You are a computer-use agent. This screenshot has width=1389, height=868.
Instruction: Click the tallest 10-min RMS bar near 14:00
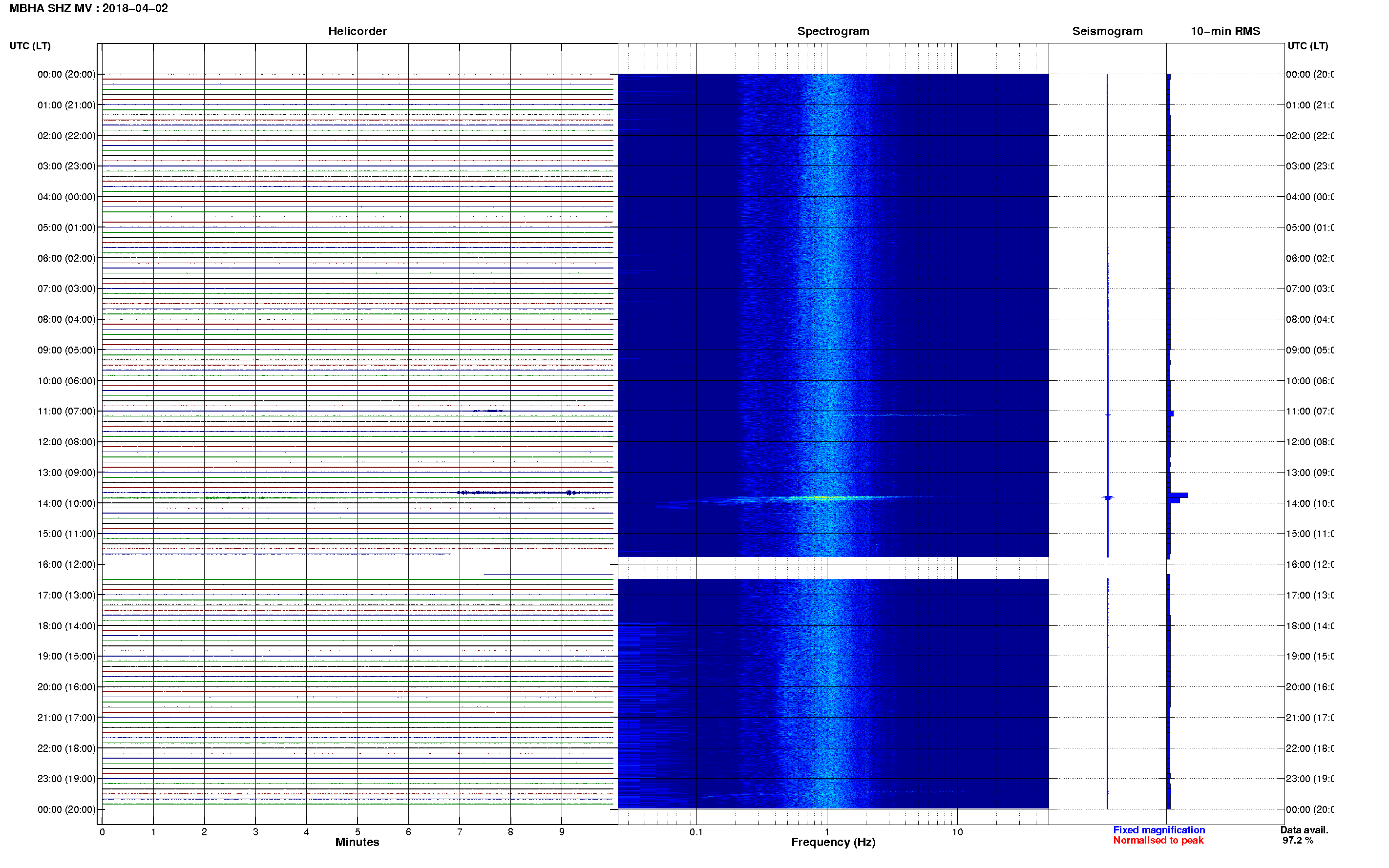tap(1177, 495)
